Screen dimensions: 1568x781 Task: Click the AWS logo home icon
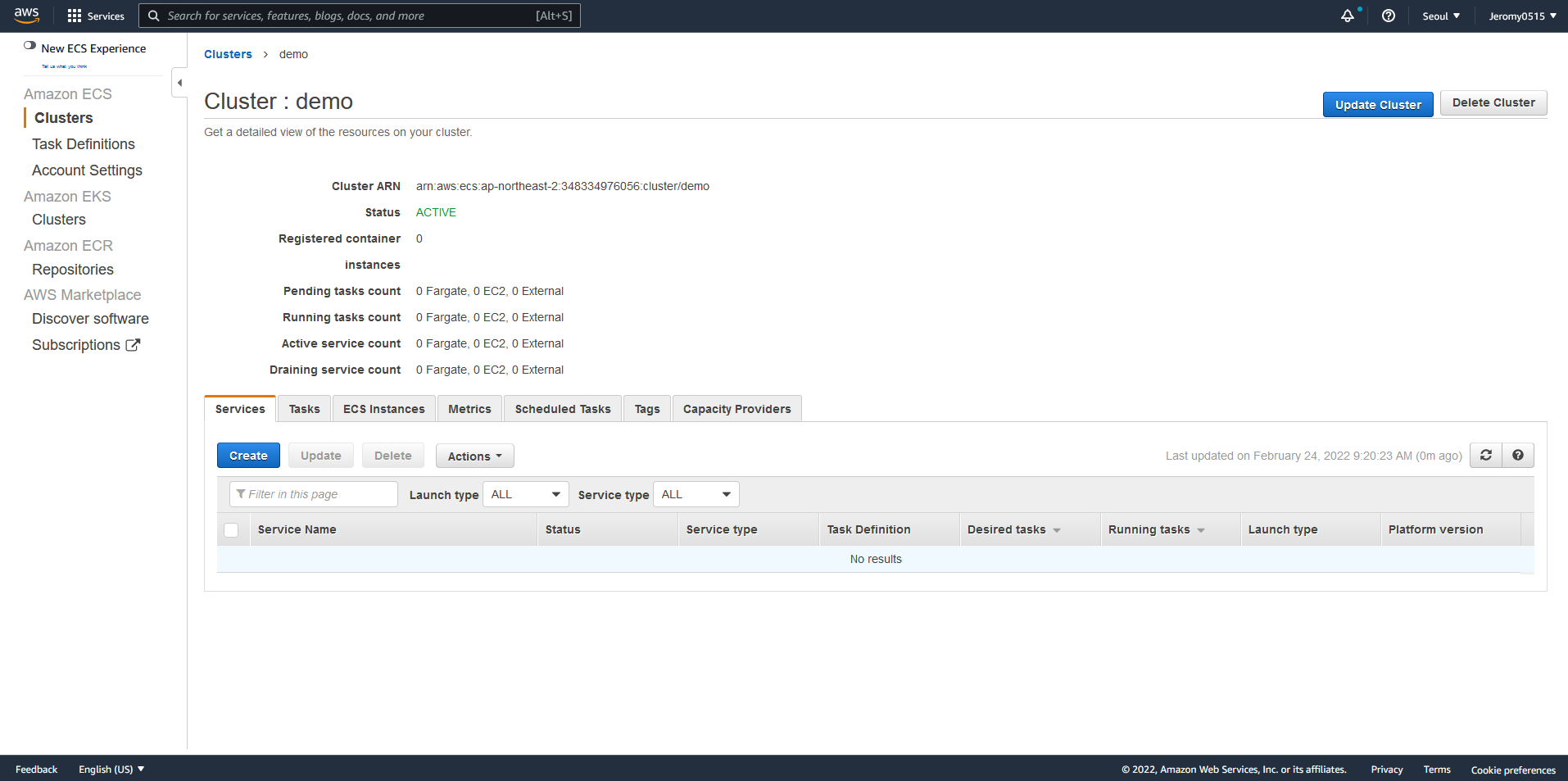pyautogui.click(x=26, y=16)
